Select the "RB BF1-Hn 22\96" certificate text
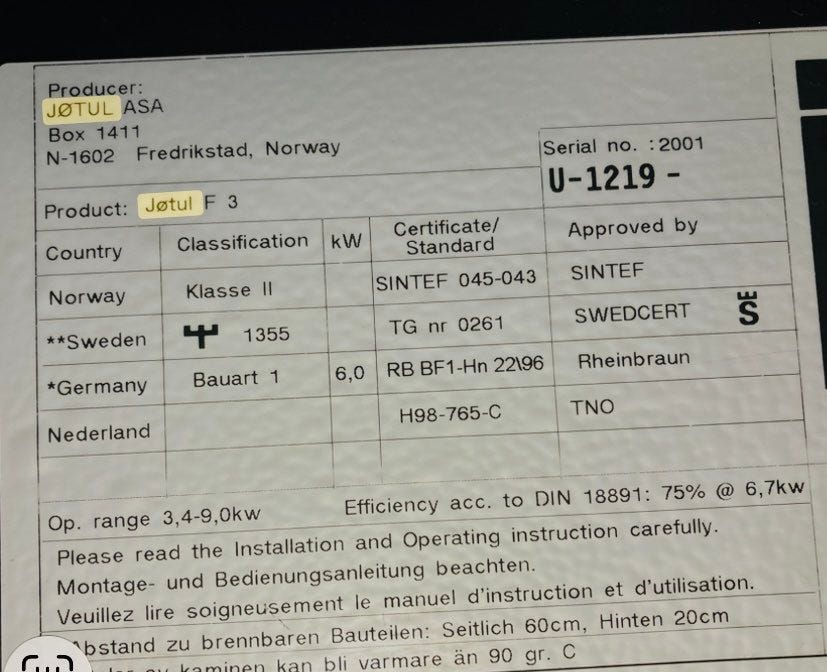 point(465,367)
